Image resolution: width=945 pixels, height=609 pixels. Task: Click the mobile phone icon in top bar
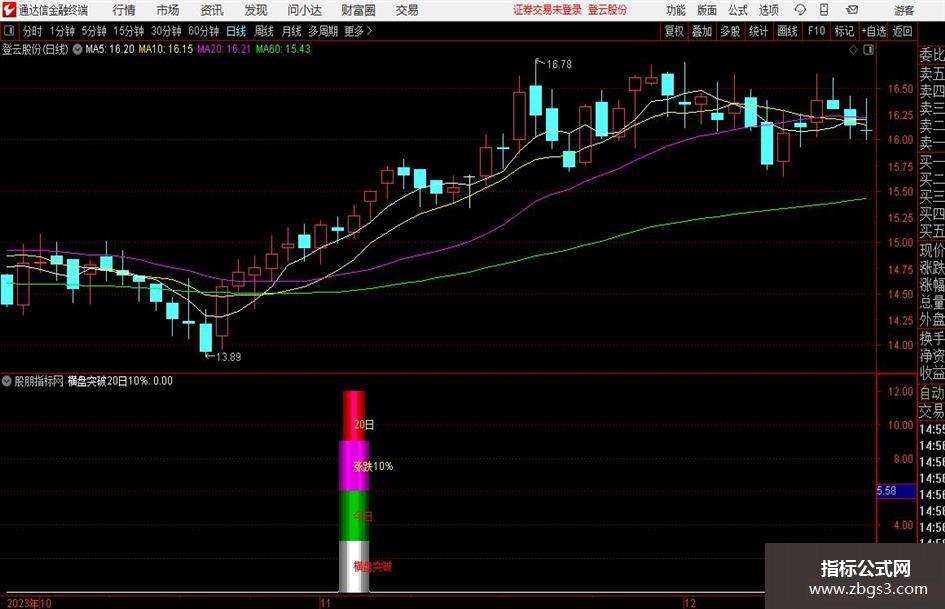tap(824, 10)
